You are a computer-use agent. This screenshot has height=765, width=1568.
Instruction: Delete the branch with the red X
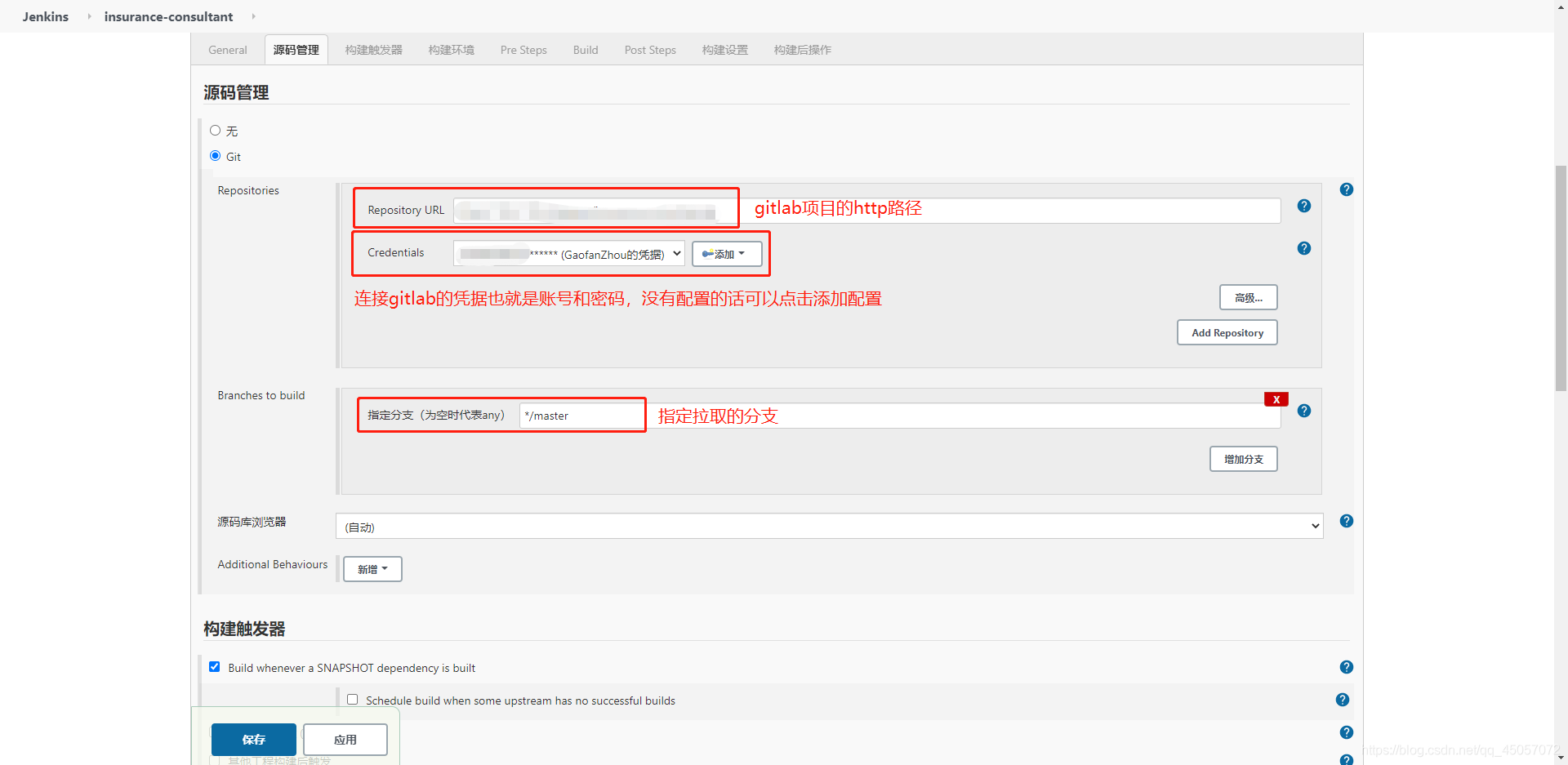1276,399
